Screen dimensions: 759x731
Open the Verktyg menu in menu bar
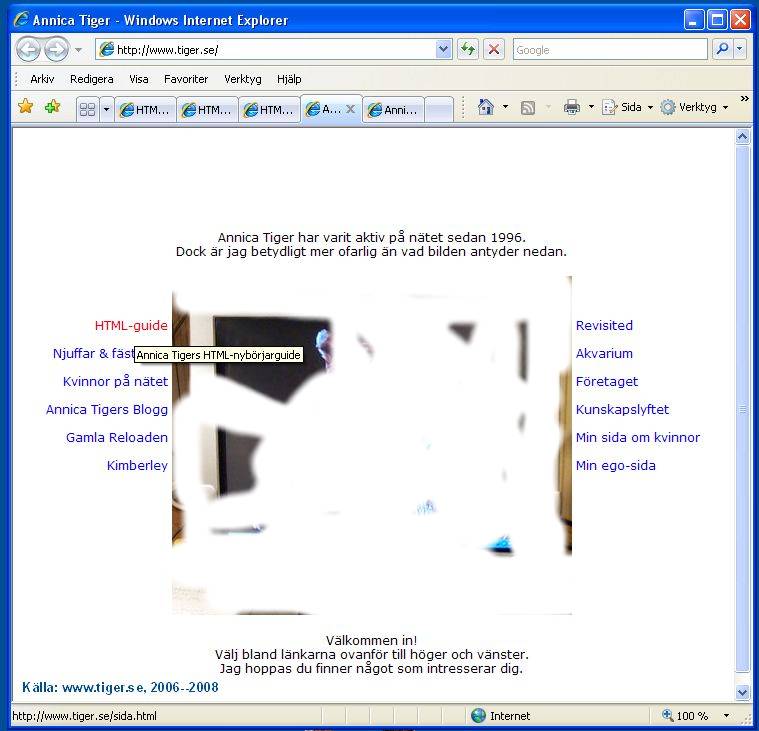coord(243,79)
